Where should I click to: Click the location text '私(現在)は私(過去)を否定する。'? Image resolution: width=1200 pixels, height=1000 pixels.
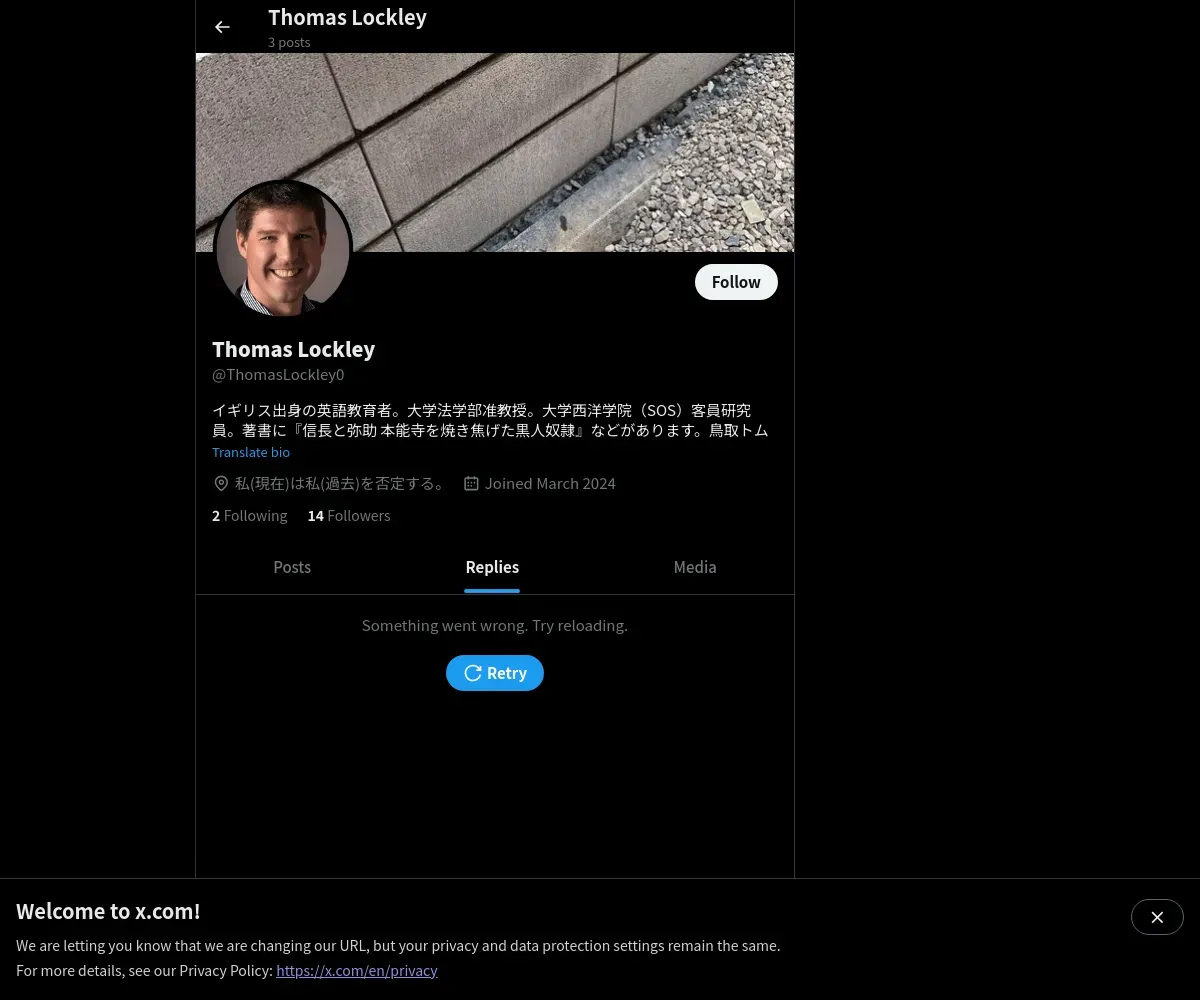(x=340, y=484)
